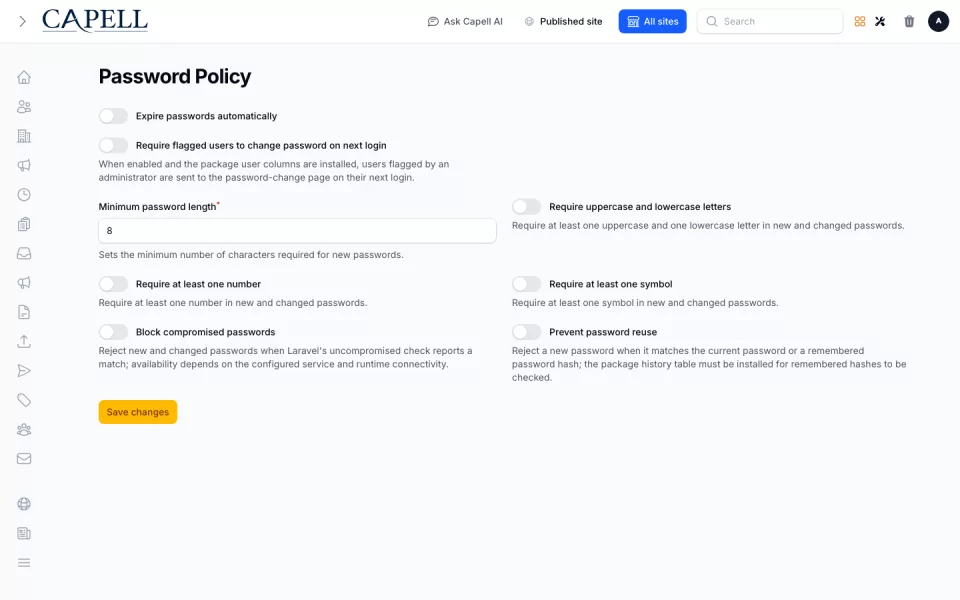960x600 pixels.
Task: Click the Save changes button
Action: pos(138,412)
